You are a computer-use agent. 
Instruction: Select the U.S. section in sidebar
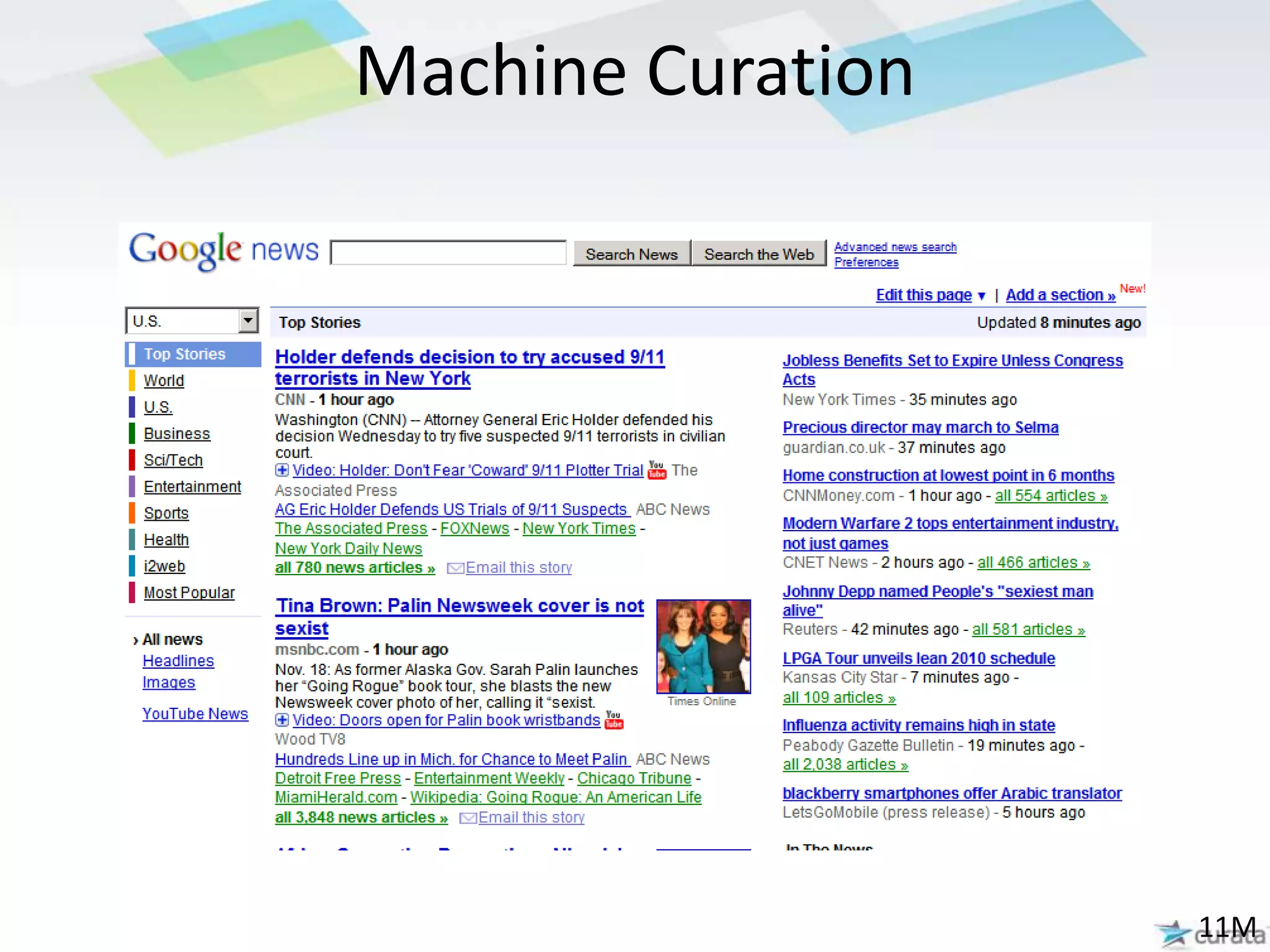coord(158,407)
